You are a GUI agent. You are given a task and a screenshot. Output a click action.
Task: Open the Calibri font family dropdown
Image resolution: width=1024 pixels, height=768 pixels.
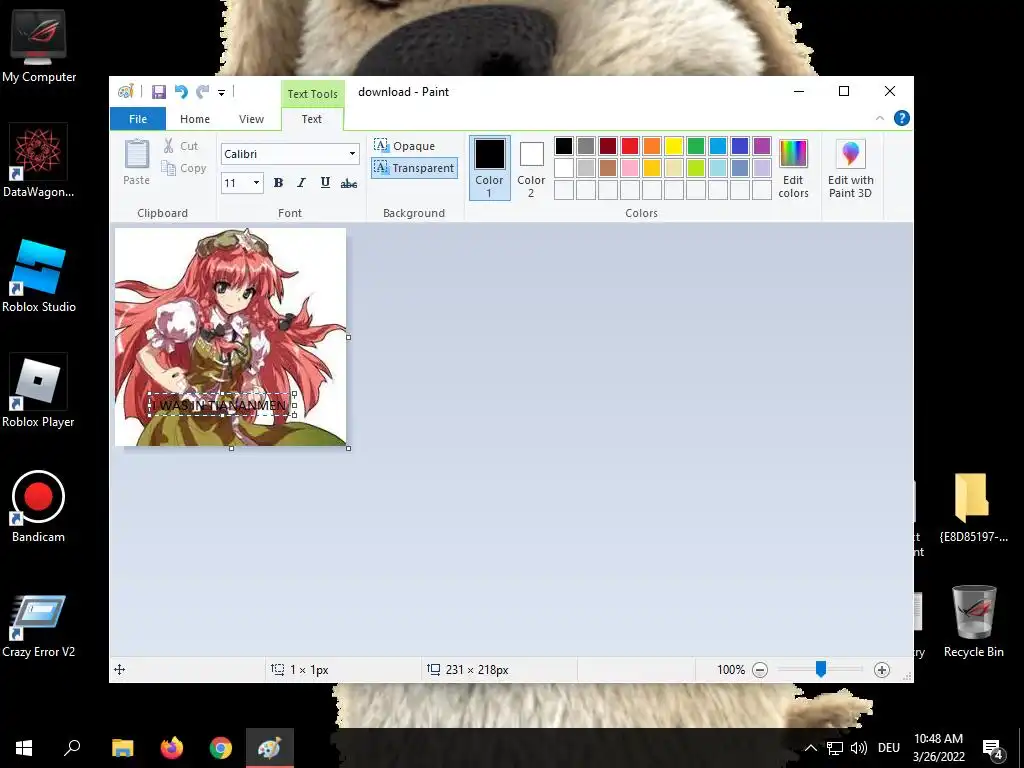[x=352, y=154]
